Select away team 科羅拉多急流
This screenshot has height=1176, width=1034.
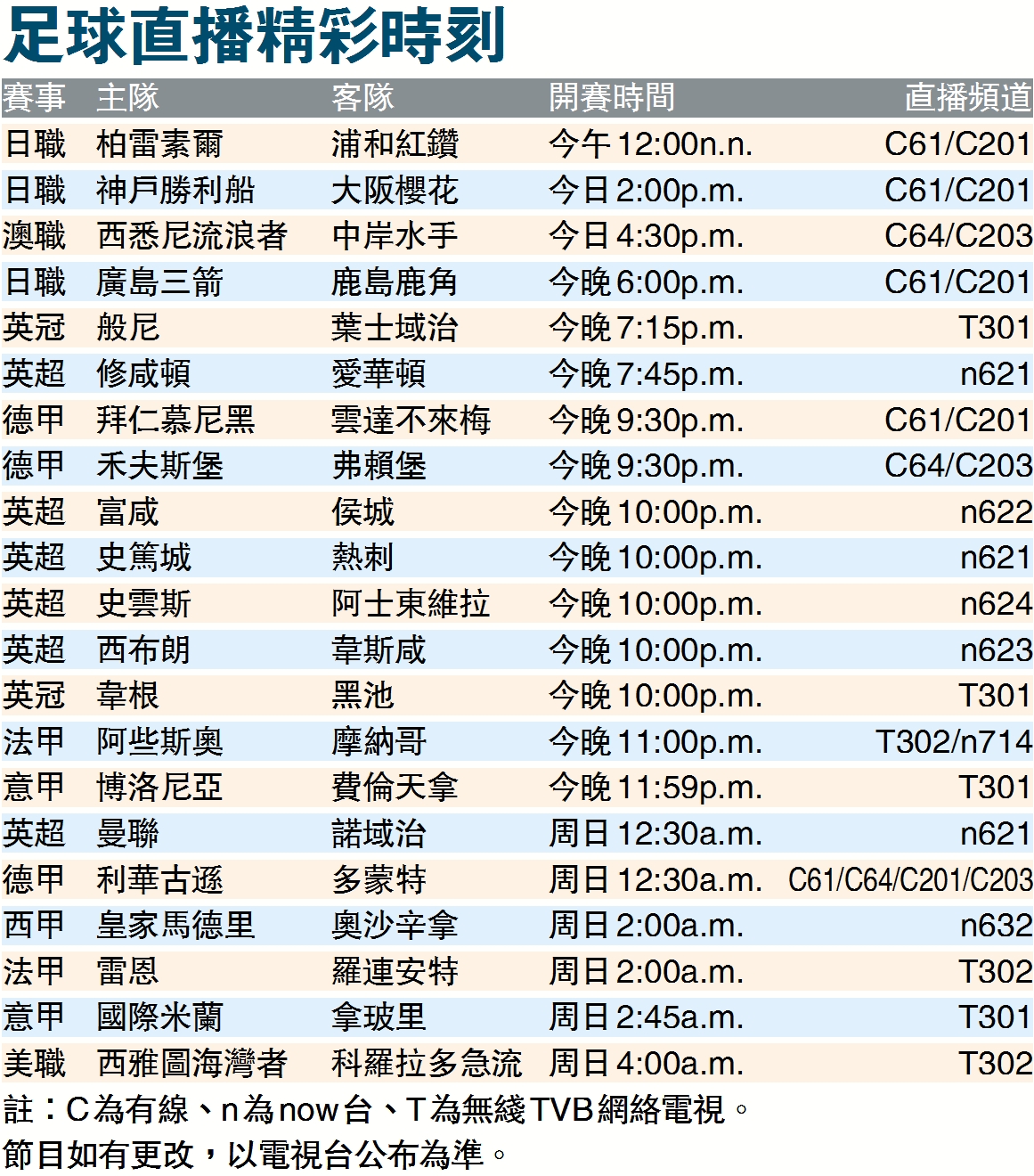click(427, 1064)
